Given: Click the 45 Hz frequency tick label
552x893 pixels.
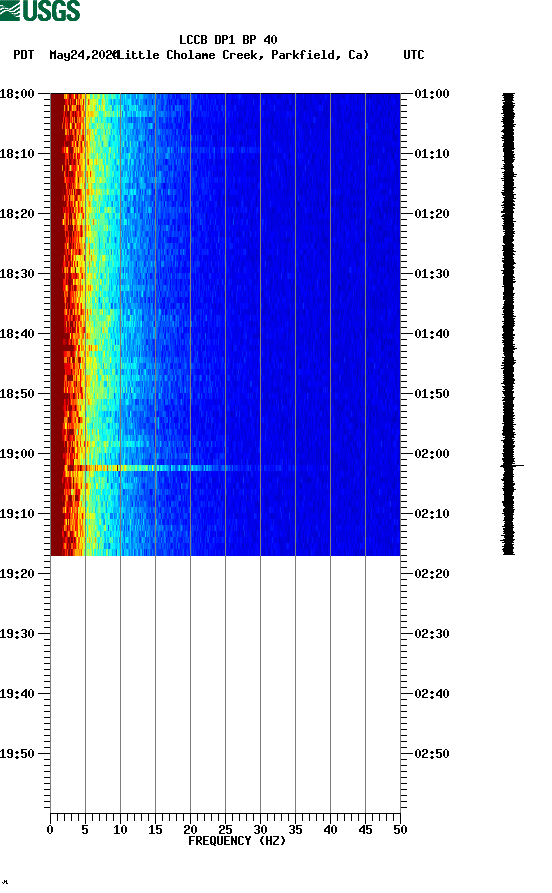Looking at the screenshot, I should pos(365,830).
